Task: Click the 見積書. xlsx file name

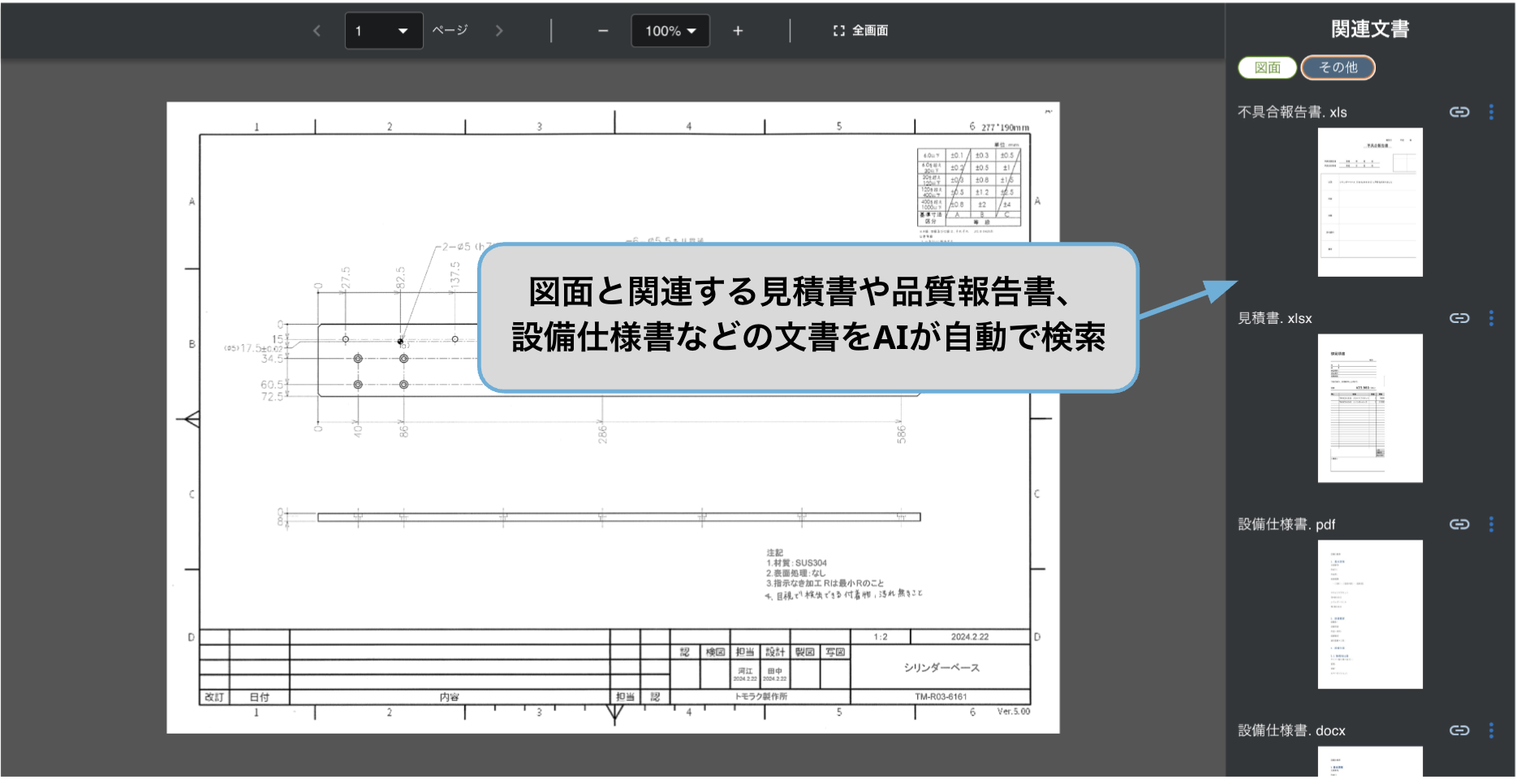Action: pyautogui.click(x=1274, y=318)
